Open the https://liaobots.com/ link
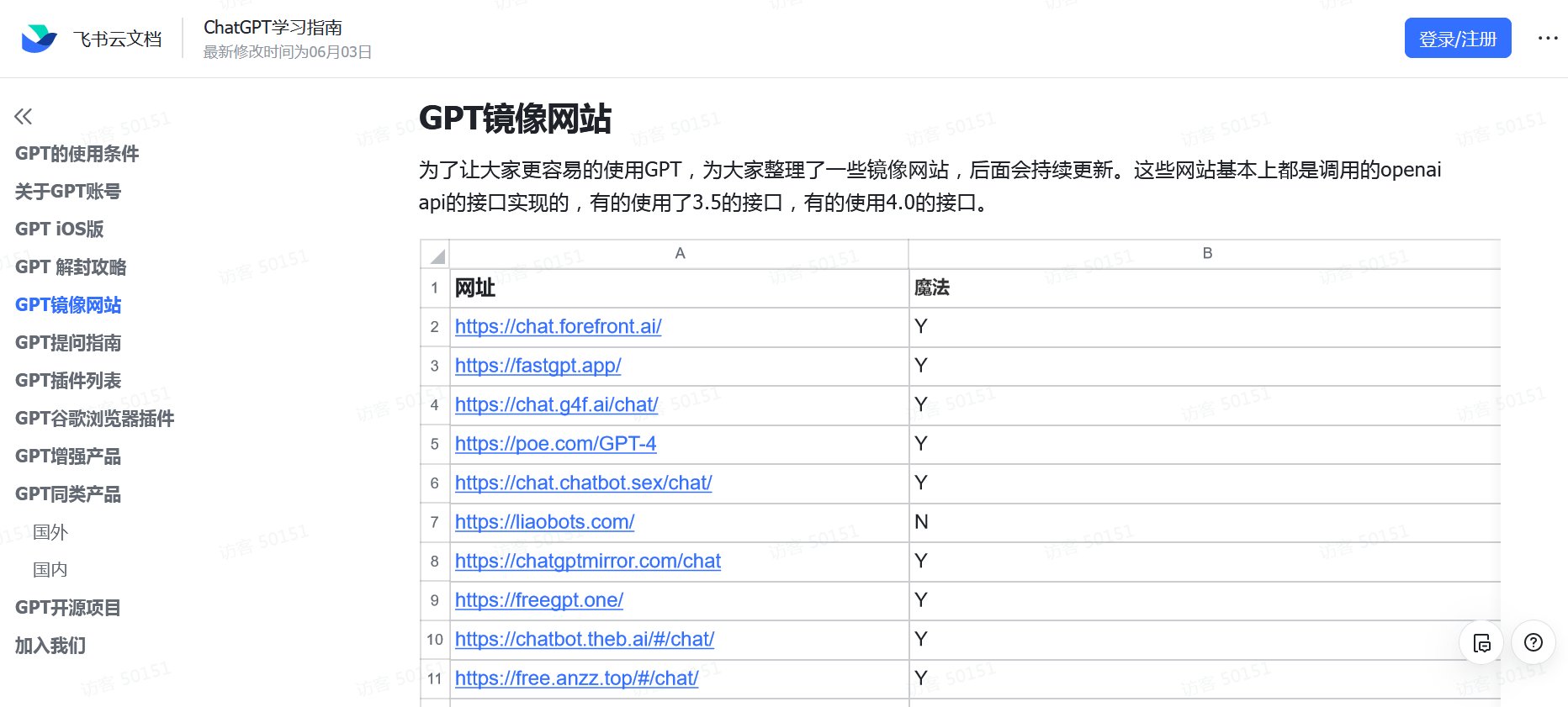This screenshot has width=1568, height=707. 545,522
